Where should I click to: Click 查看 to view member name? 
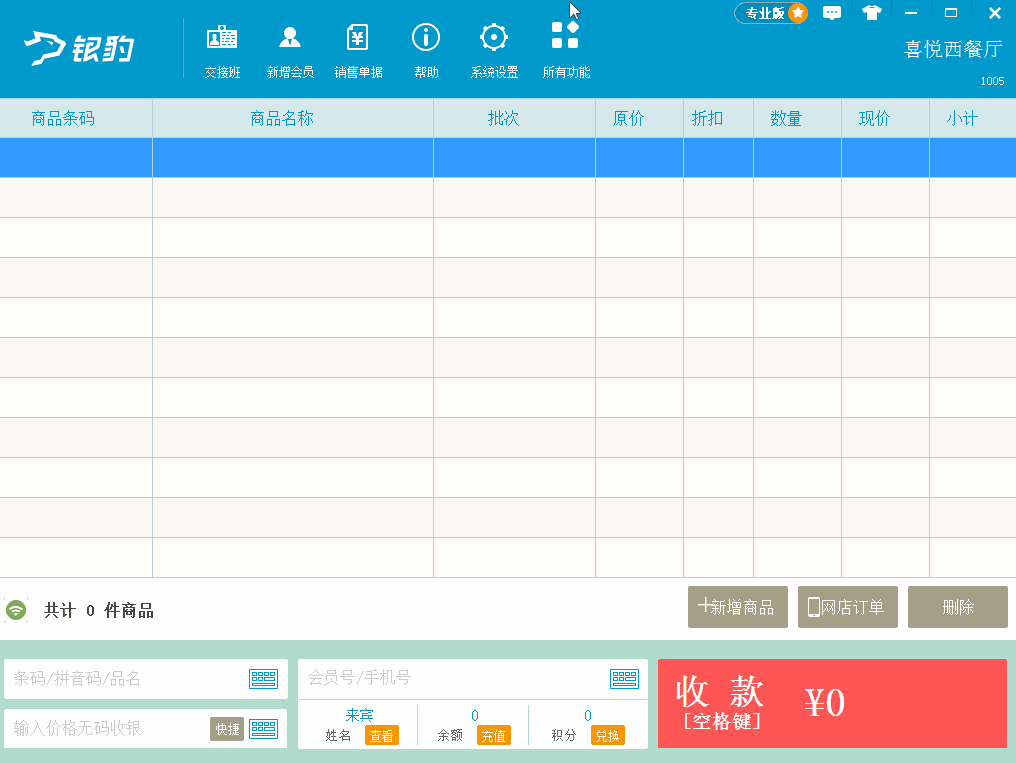pyautogui.click(x=381, y=735)
